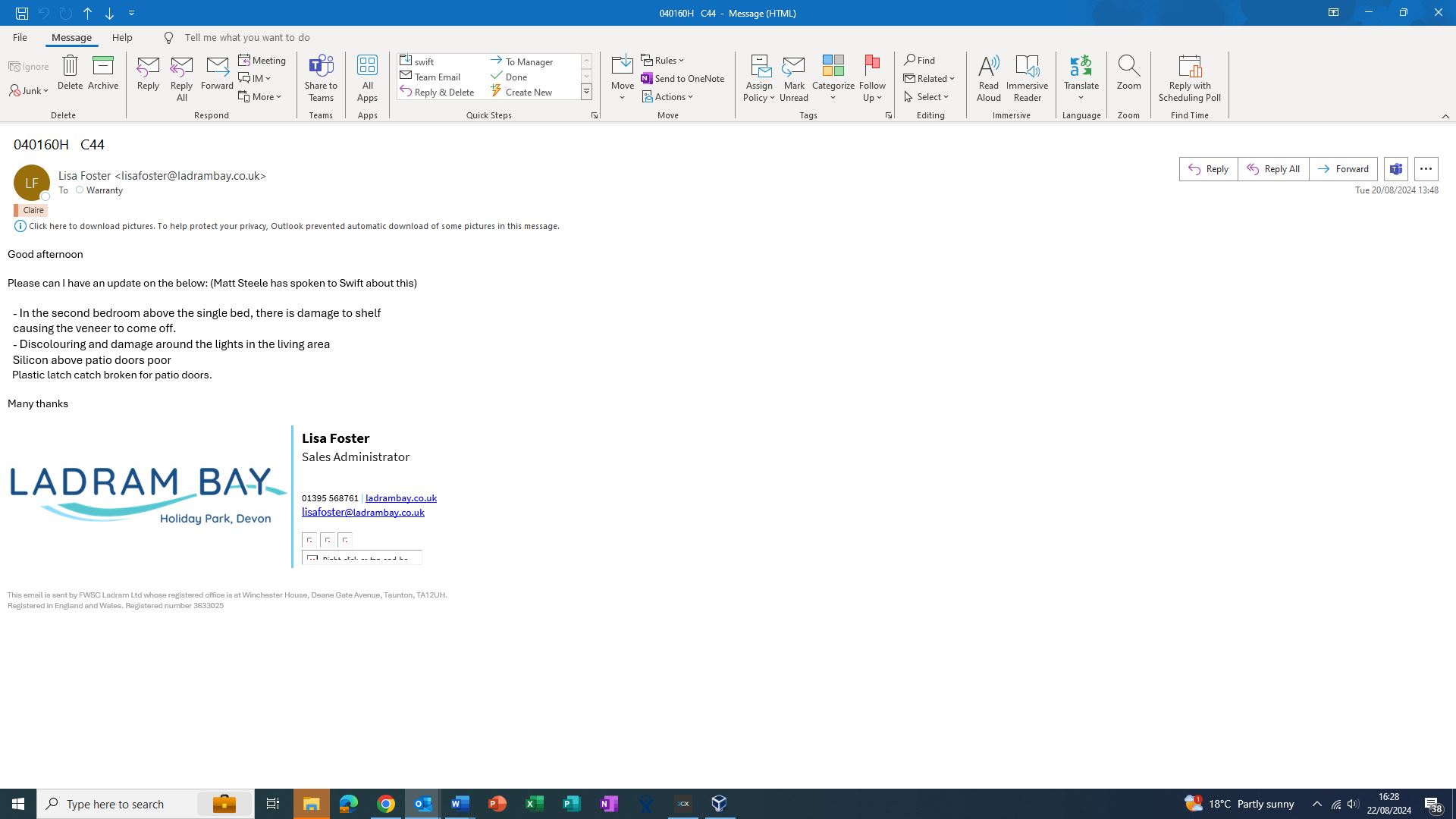Image resolution: width=1456 pixels, height=819 pixels.
Task: Switch to the Help tab
Action: [122, 37]
